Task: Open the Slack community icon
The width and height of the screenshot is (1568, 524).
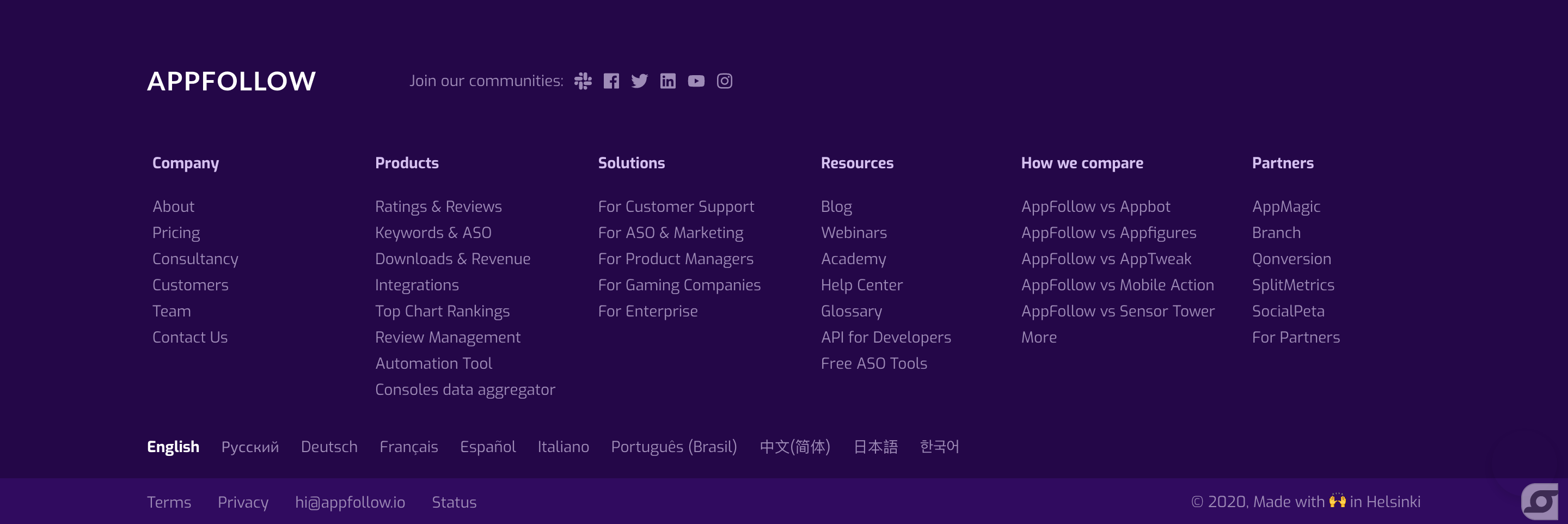Action: click(x=583, y=81)
